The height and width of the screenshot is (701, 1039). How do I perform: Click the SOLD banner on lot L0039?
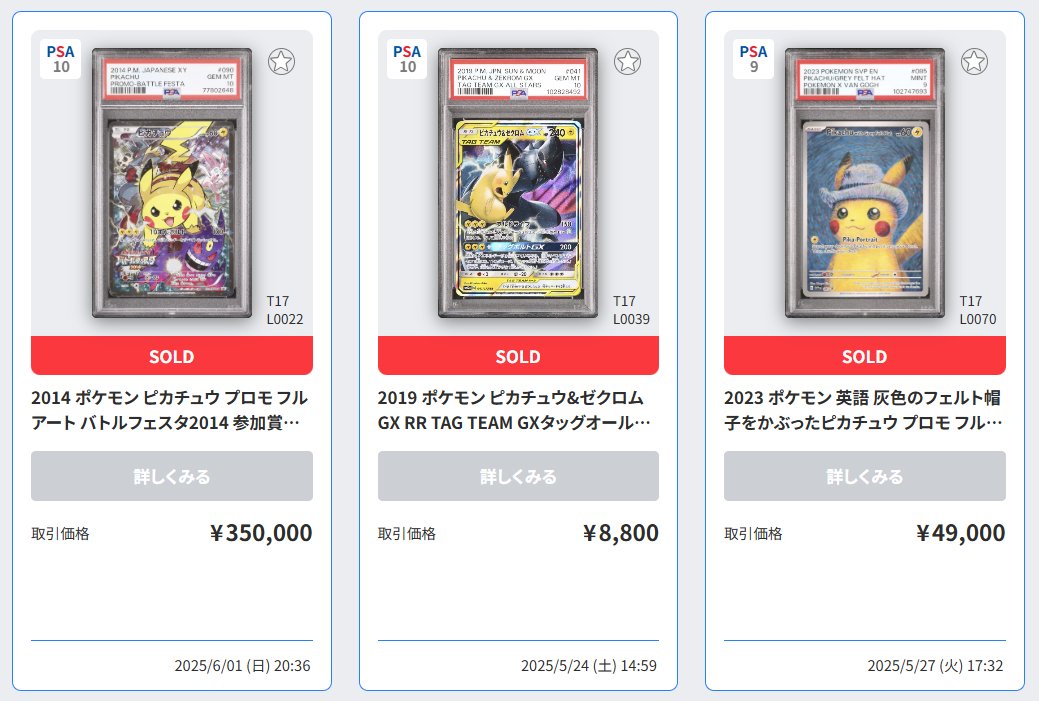518,356
